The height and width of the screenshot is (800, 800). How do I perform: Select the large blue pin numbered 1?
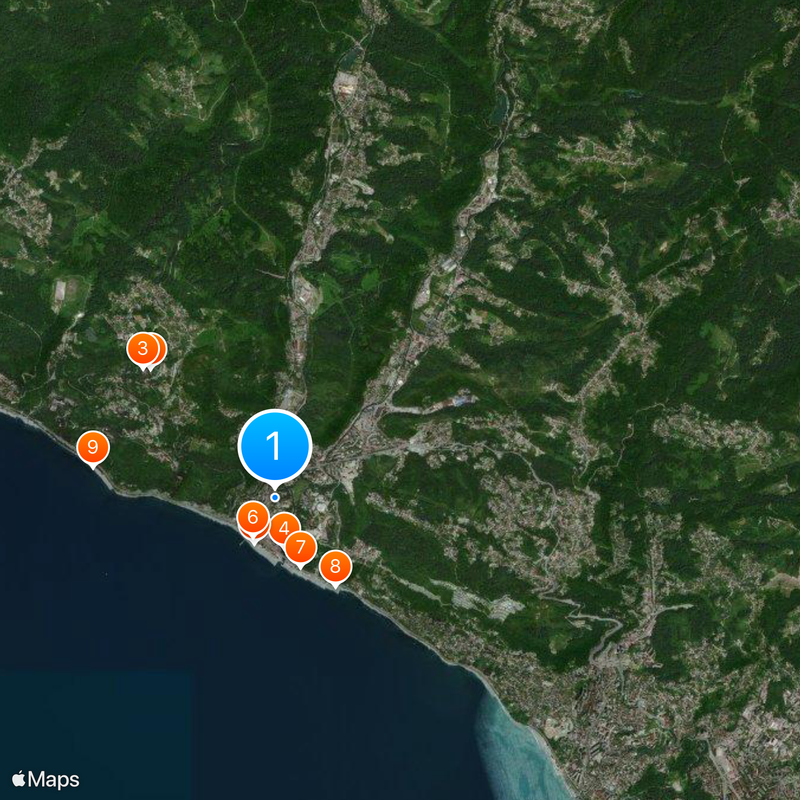tap(275, 446)
